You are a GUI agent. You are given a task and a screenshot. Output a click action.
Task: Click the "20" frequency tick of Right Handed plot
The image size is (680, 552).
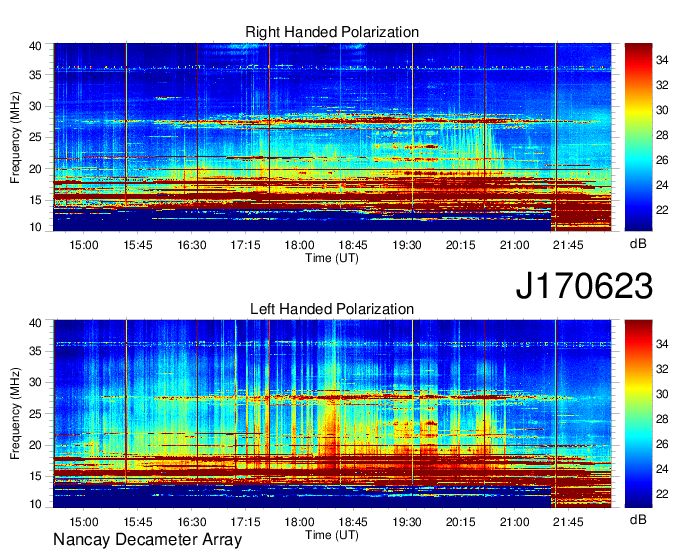click(x=36, y=169)
